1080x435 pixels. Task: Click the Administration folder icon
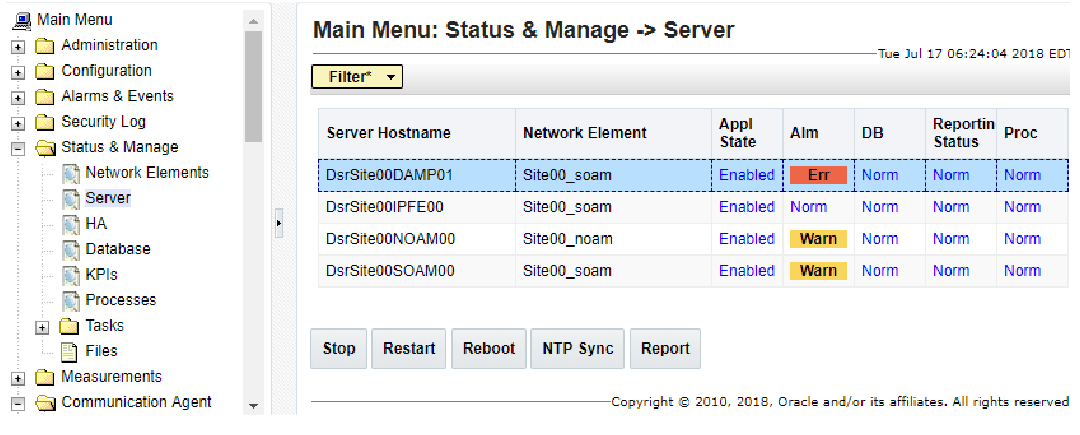(45, 47)
